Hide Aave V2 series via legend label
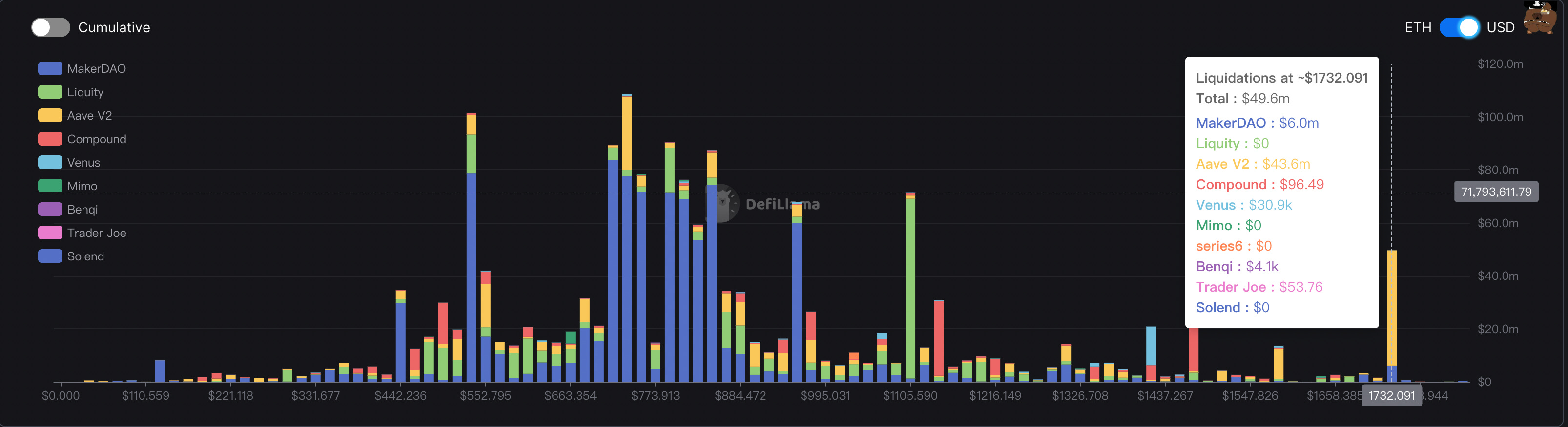This screenshot has width=1568, height=427. tap(89, 116)
